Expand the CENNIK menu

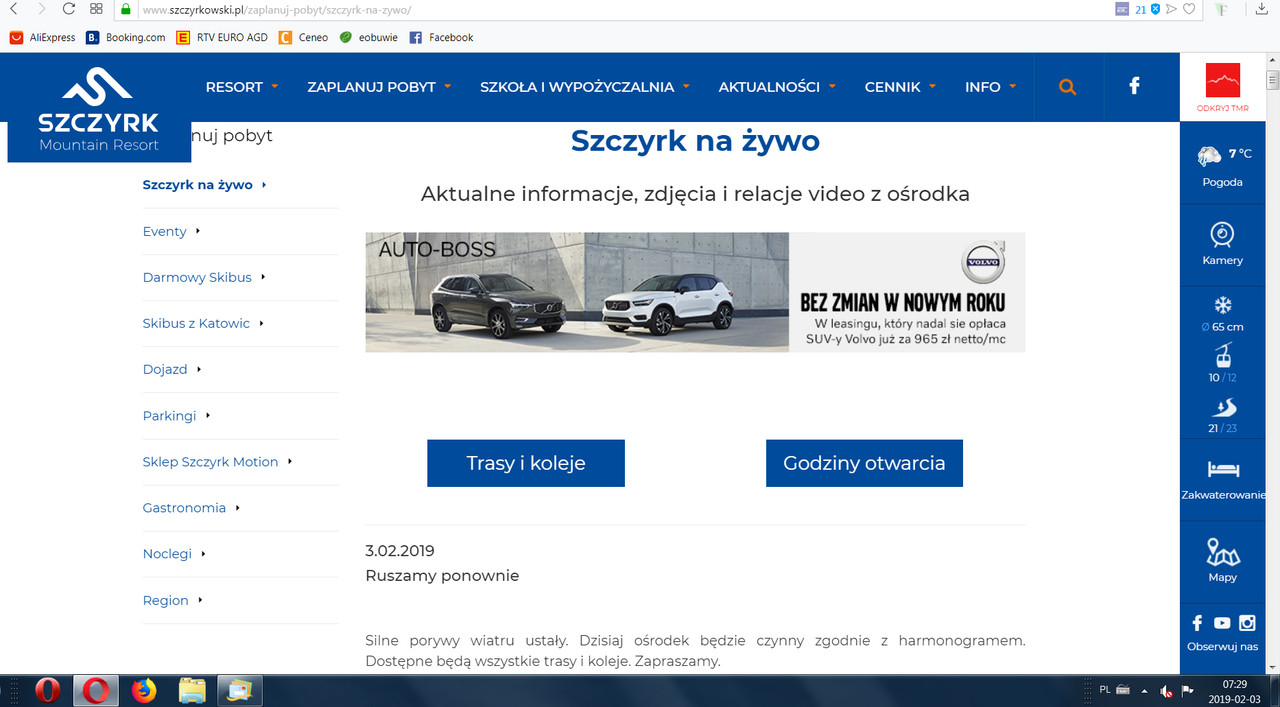click(x=900, y=87)
